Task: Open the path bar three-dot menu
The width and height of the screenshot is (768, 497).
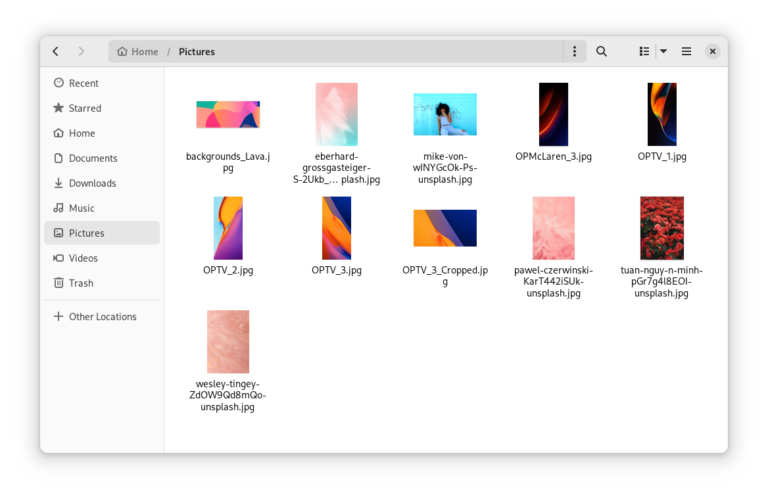Action: [x=575, y=51]
